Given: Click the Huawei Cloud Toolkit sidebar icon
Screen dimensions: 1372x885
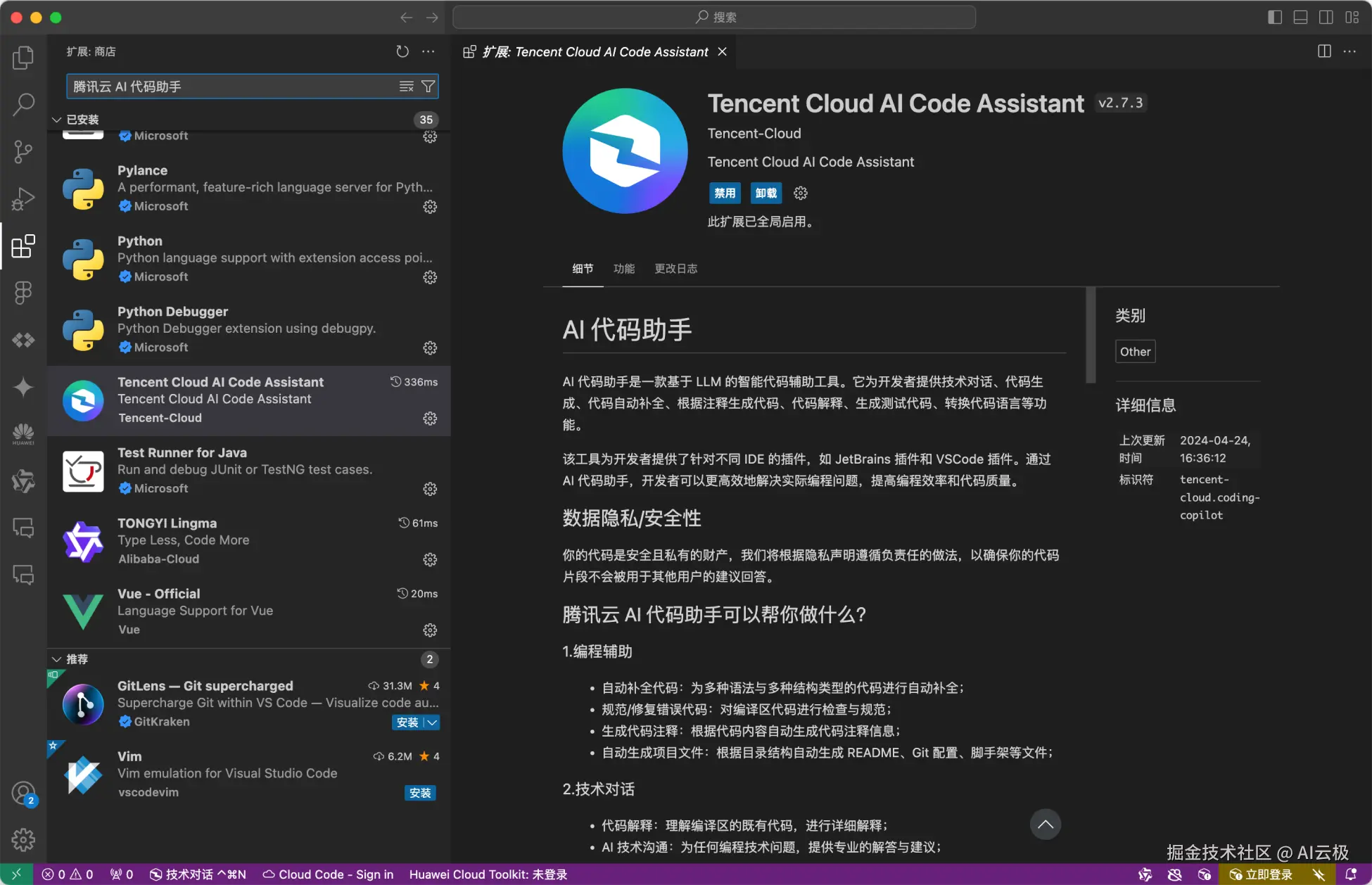Looking at the screenshot, I should click(x=23, y=434).
